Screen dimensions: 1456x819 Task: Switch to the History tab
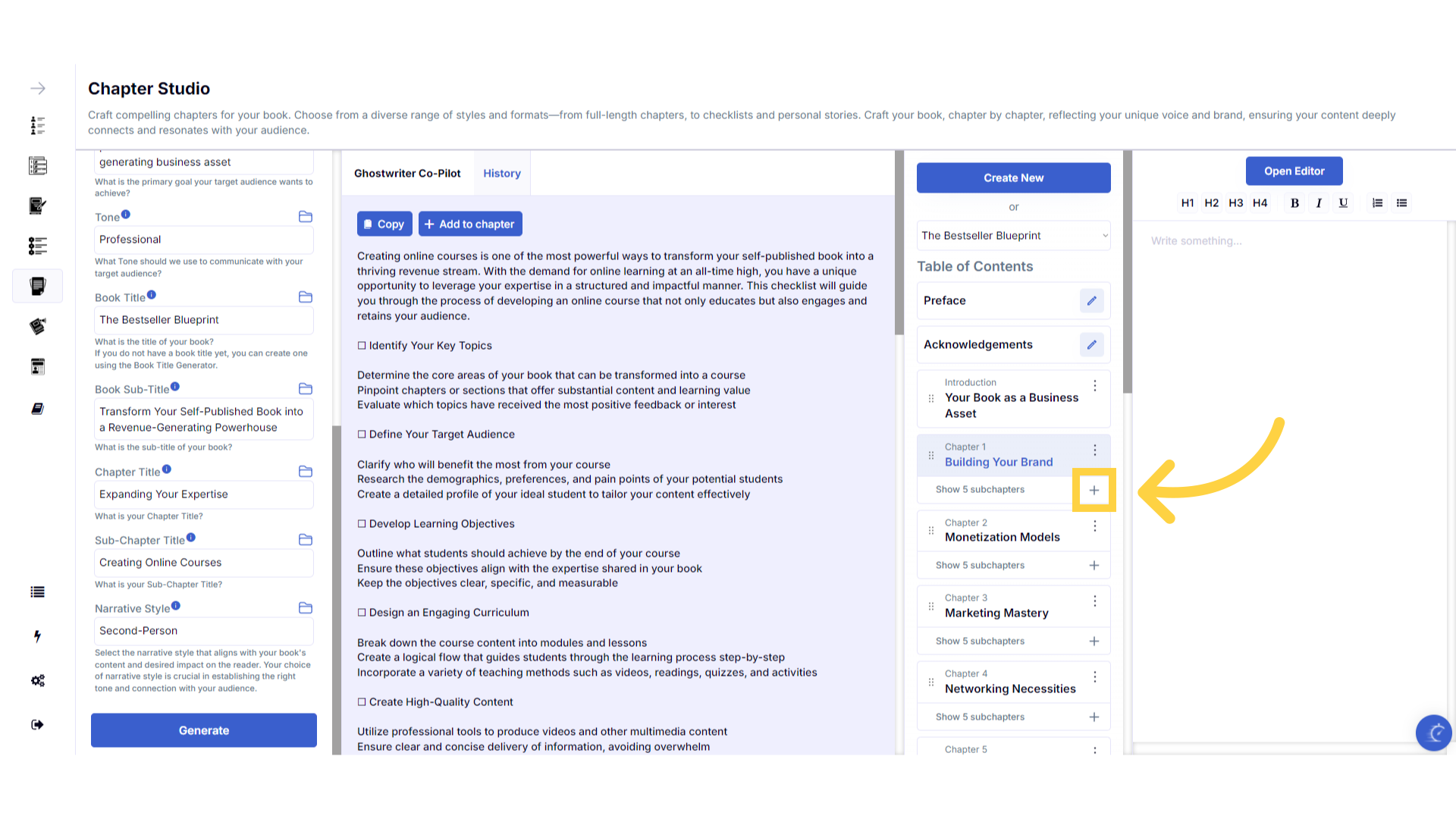pos(502,174)
